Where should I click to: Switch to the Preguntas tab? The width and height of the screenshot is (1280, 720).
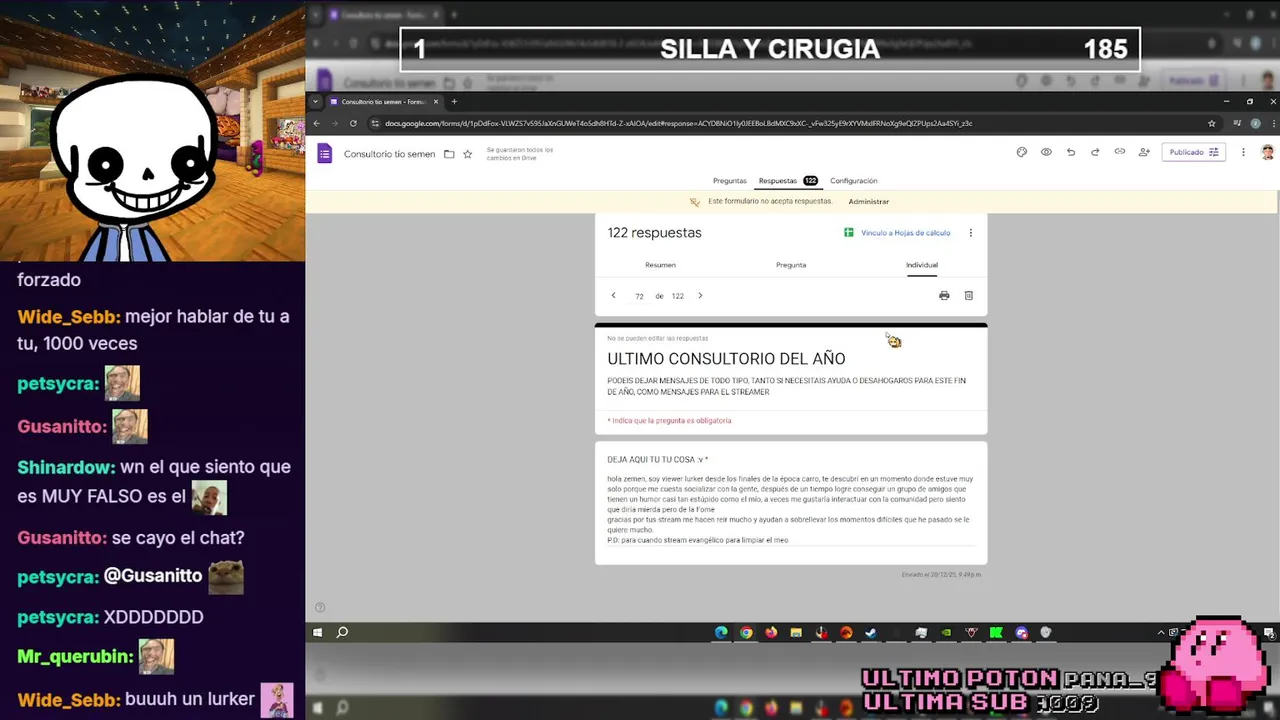[729, 181]
